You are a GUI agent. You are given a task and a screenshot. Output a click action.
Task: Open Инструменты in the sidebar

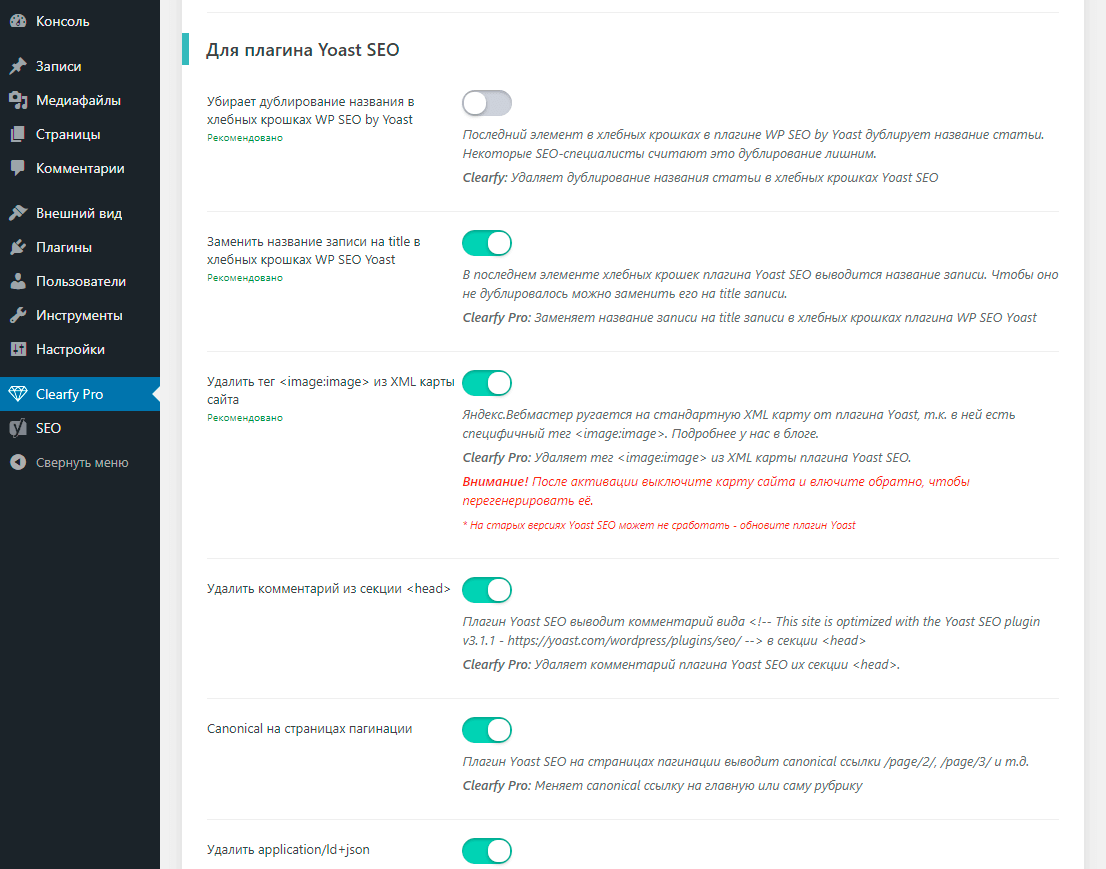pos(80,315)
